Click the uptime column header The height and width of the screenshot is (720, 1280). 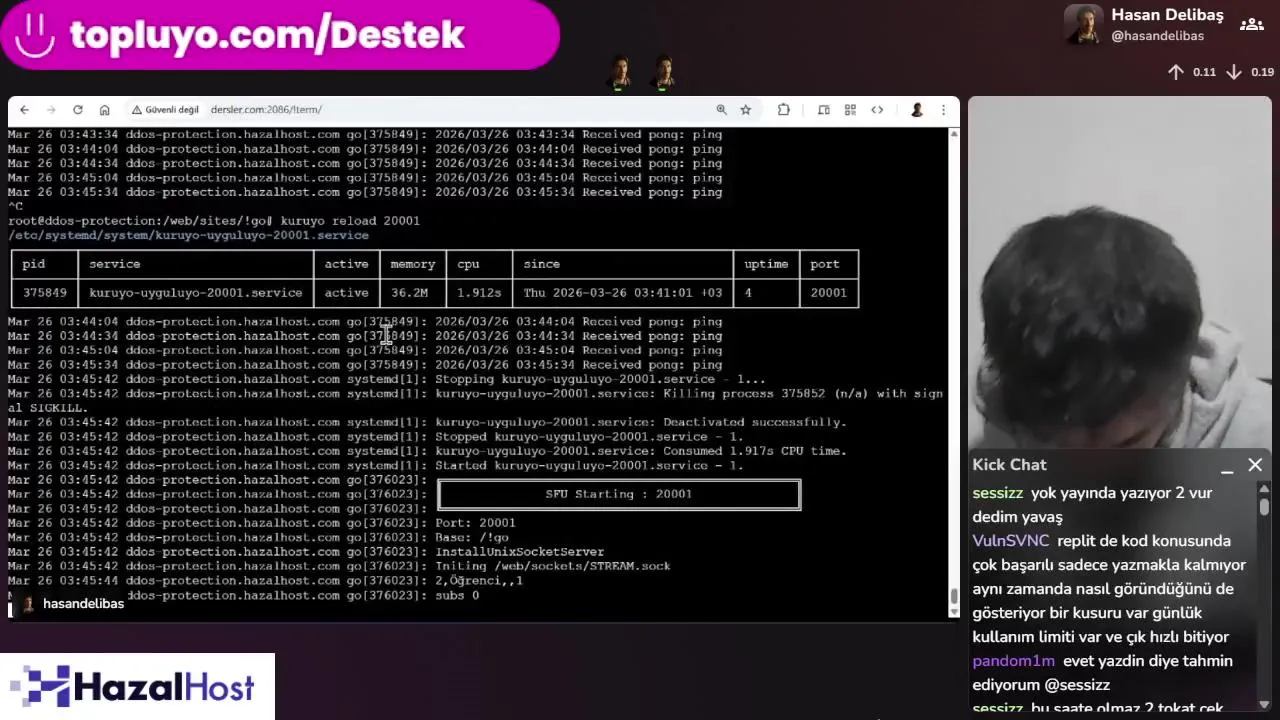point(766,264)
